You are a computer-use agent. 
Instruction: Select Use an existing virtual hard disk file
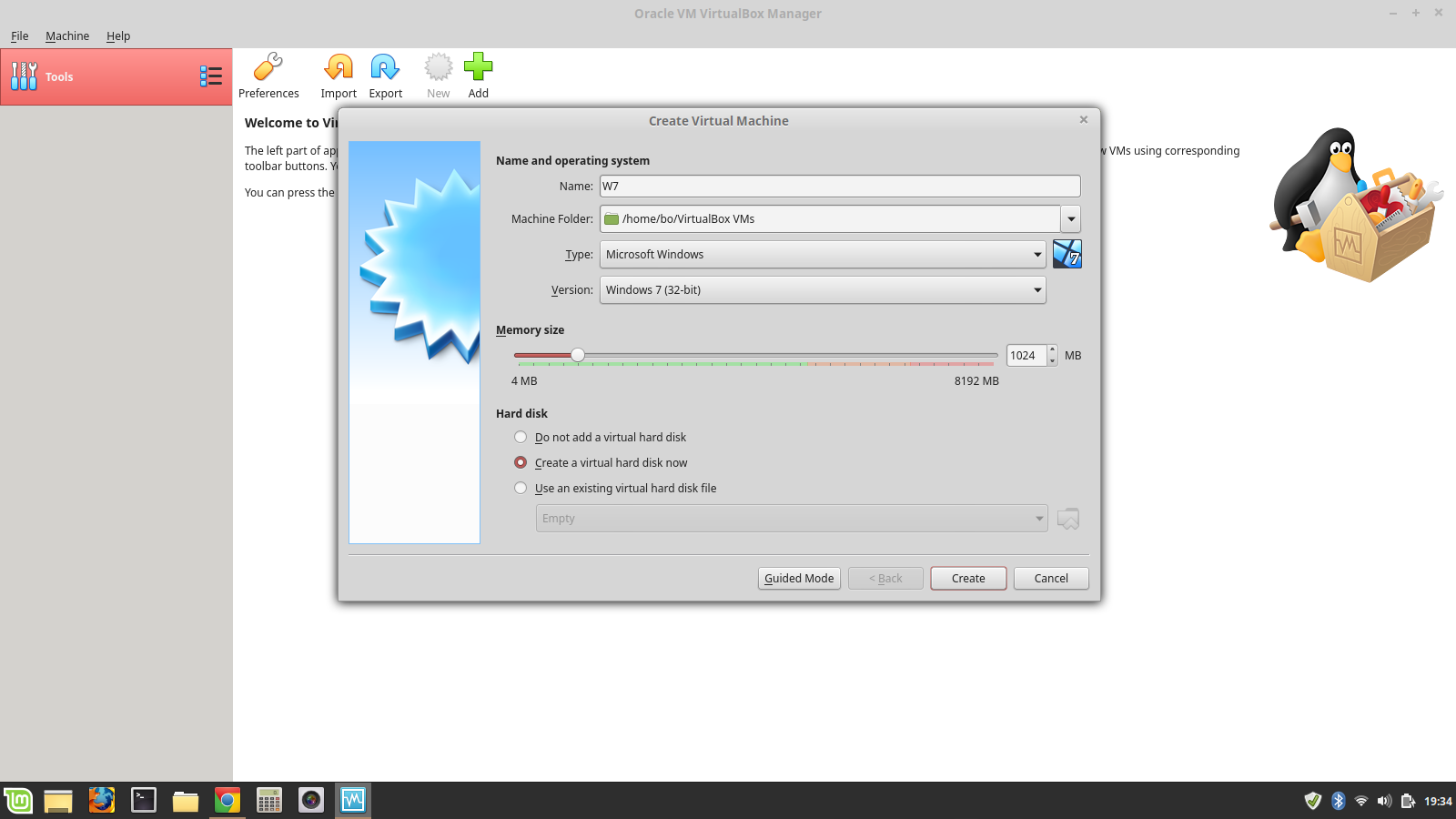point(521,489)
